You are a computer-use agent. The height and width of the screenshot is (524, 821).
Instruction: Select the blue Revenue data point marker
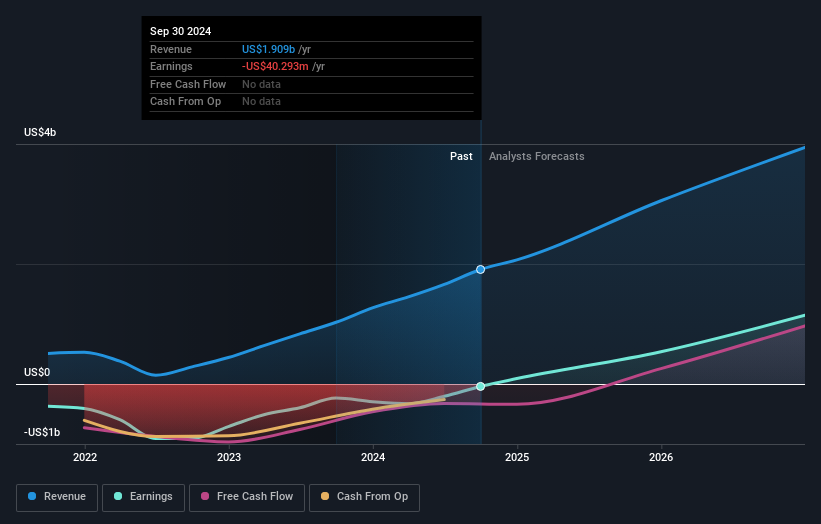[x=481, y=269]
